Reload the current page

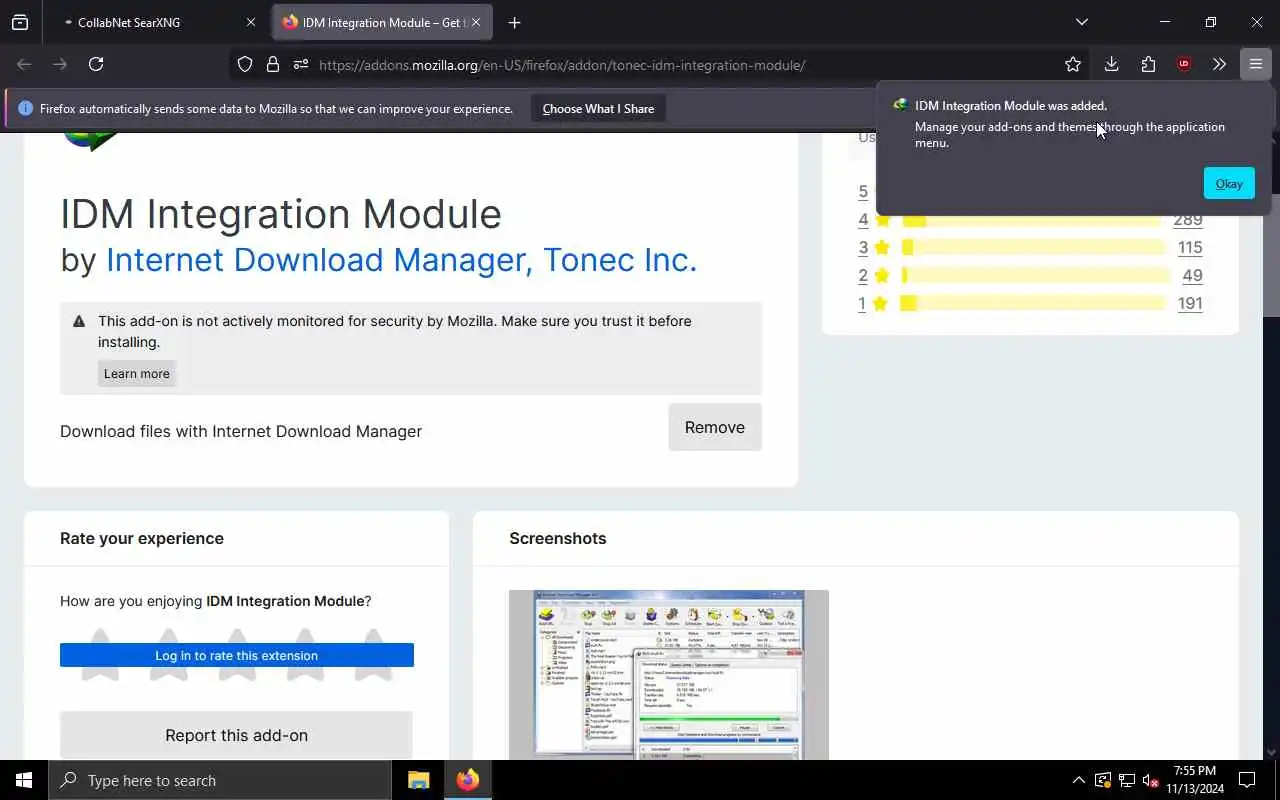click(96, 64)
